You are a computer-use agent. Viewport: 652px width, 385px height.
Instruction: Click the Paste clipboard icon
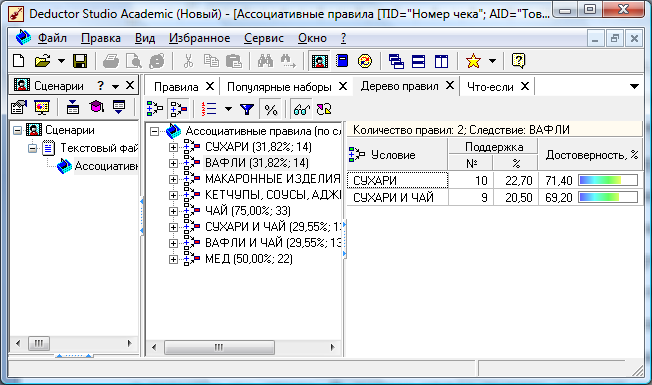(x=234, y=61)
